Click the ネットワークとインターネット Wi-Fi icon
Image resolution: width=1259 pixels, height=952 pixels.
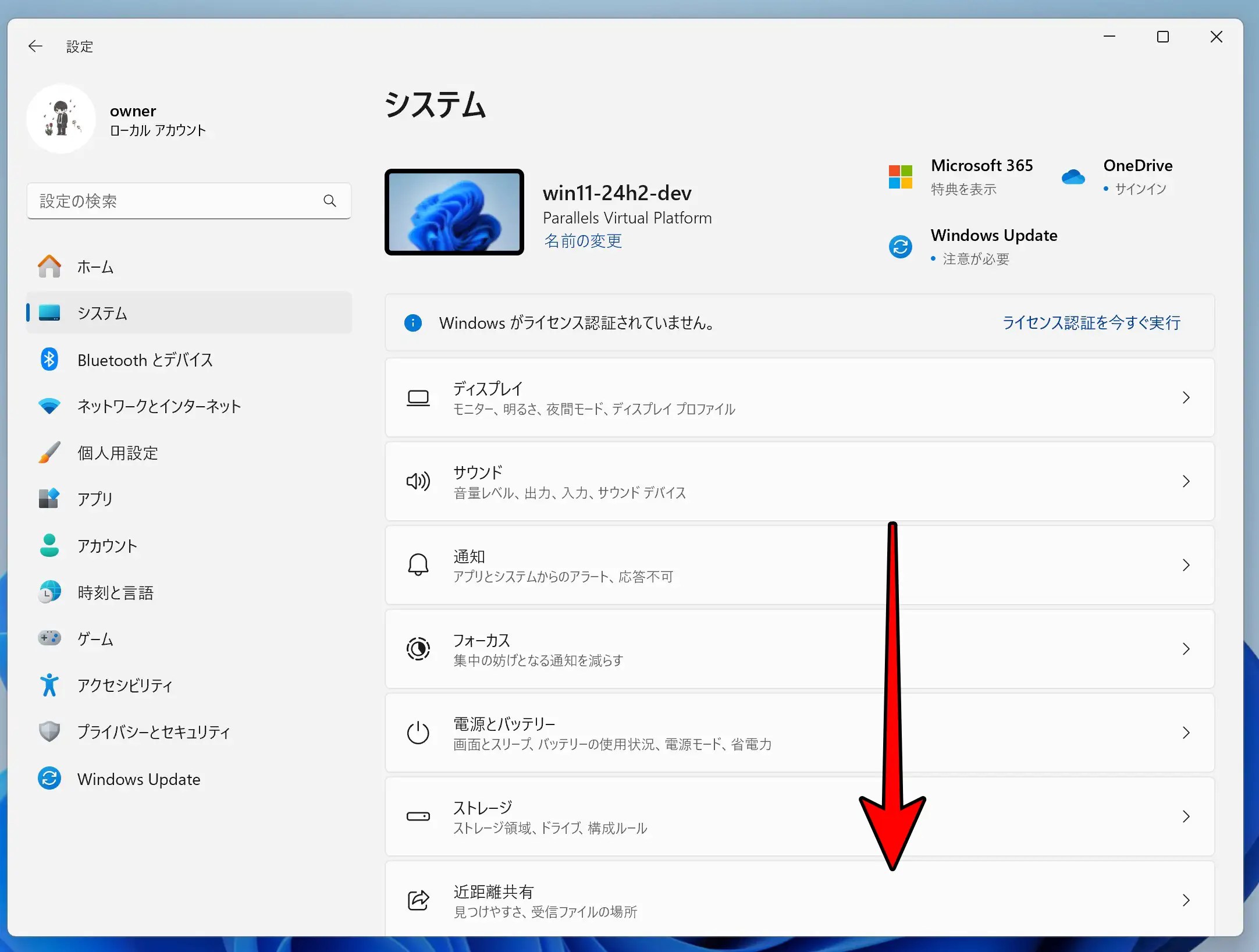49,406
